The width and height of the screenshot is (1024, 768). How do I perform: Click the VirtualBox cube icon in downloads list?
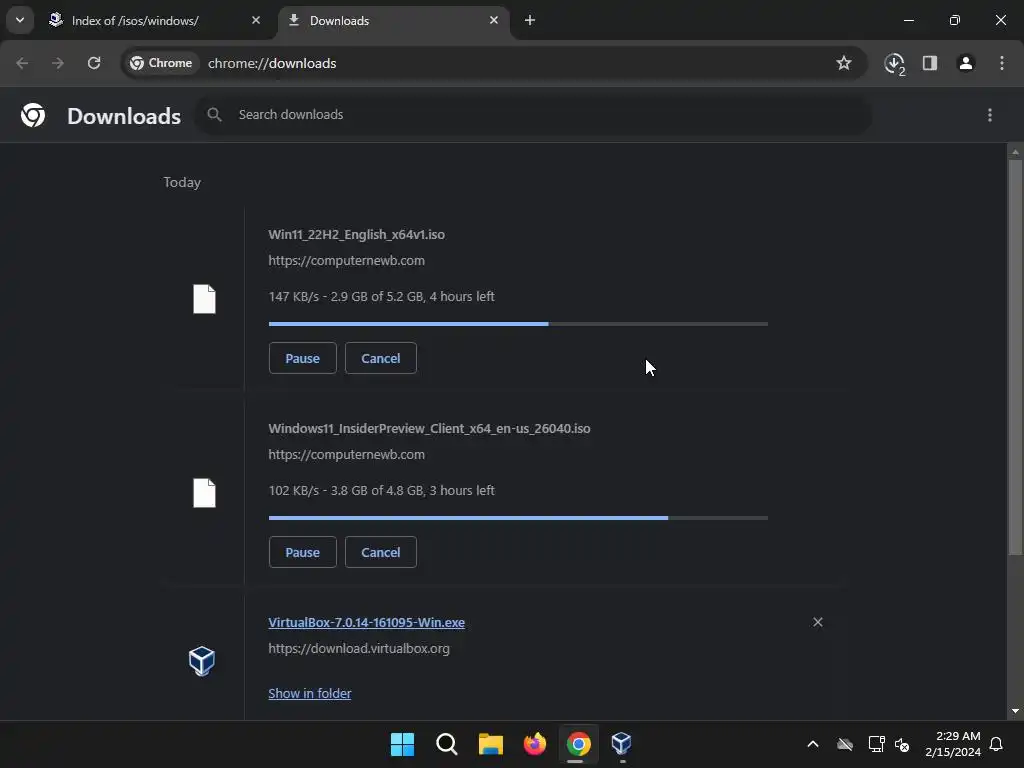pos(202,661)
